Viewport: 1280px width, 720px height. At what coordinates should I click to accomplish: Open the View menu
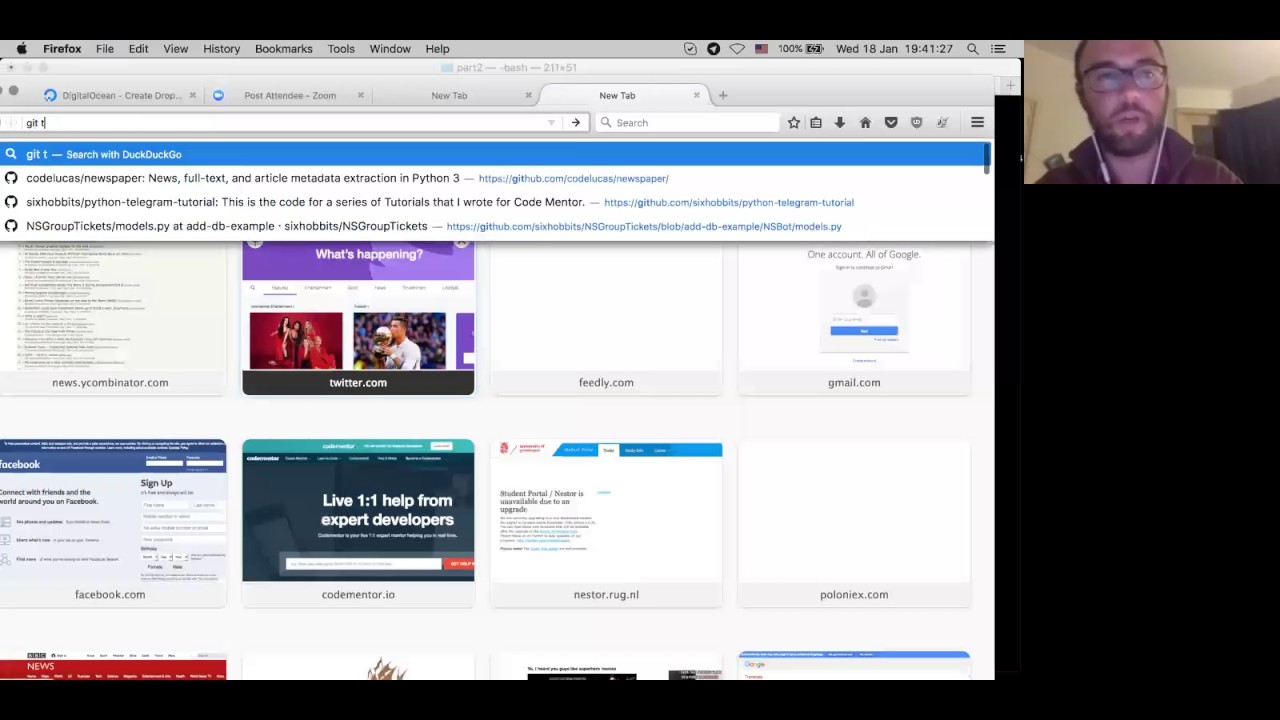click(176, 48)
